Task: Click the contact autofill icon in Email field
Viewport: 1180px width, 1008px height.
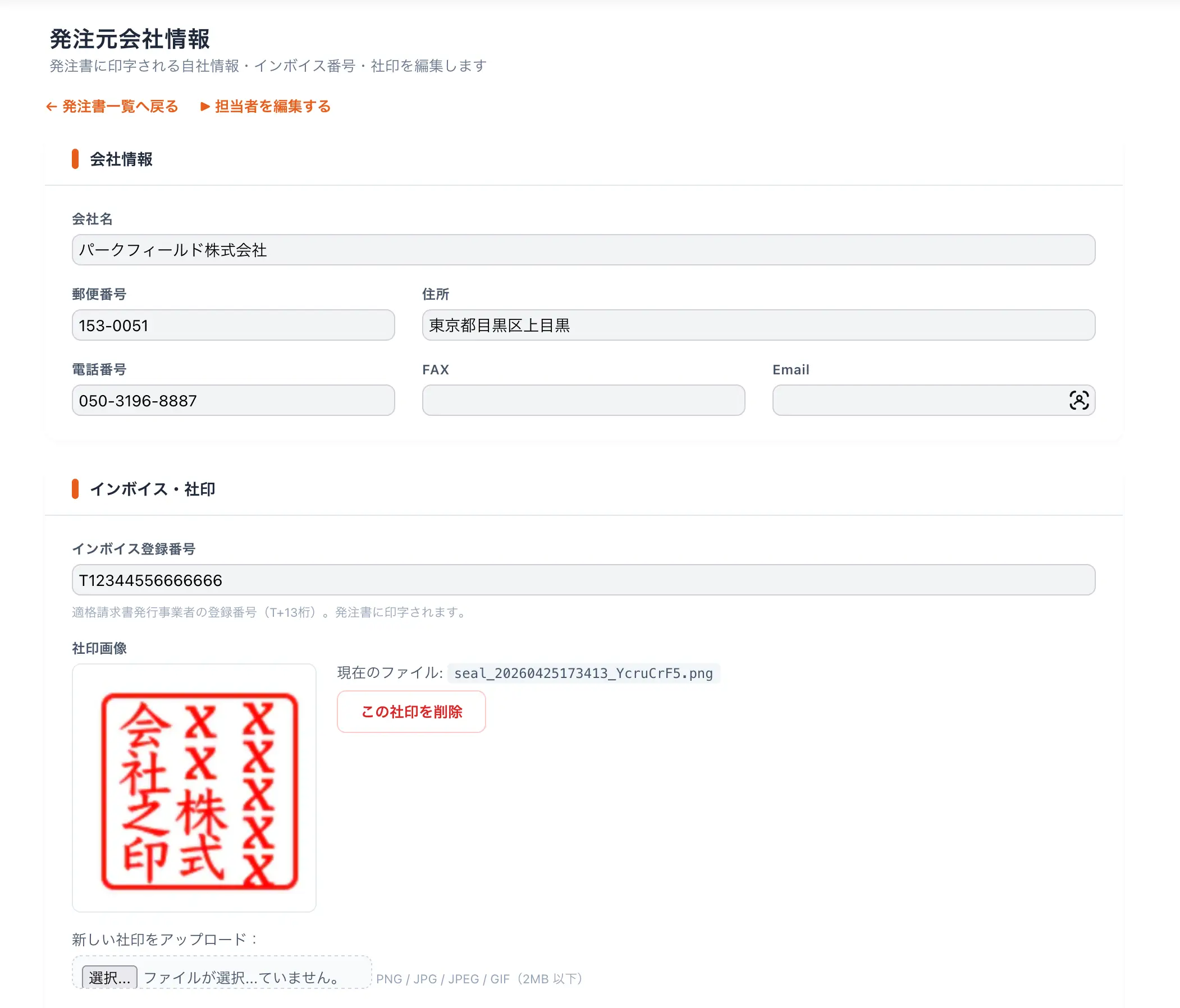Action: [1078, 400]
